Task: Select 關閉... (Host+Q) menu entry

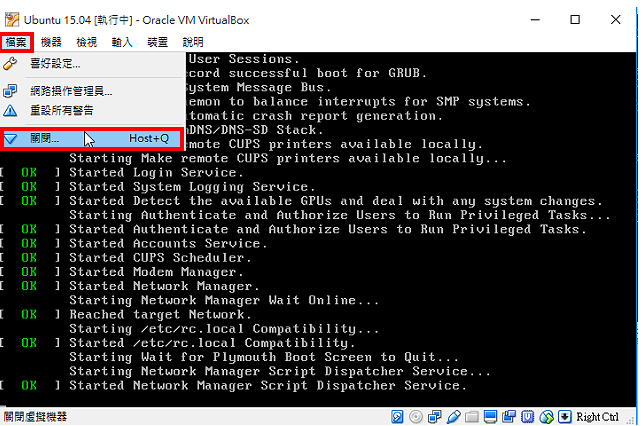Action: 91,139
